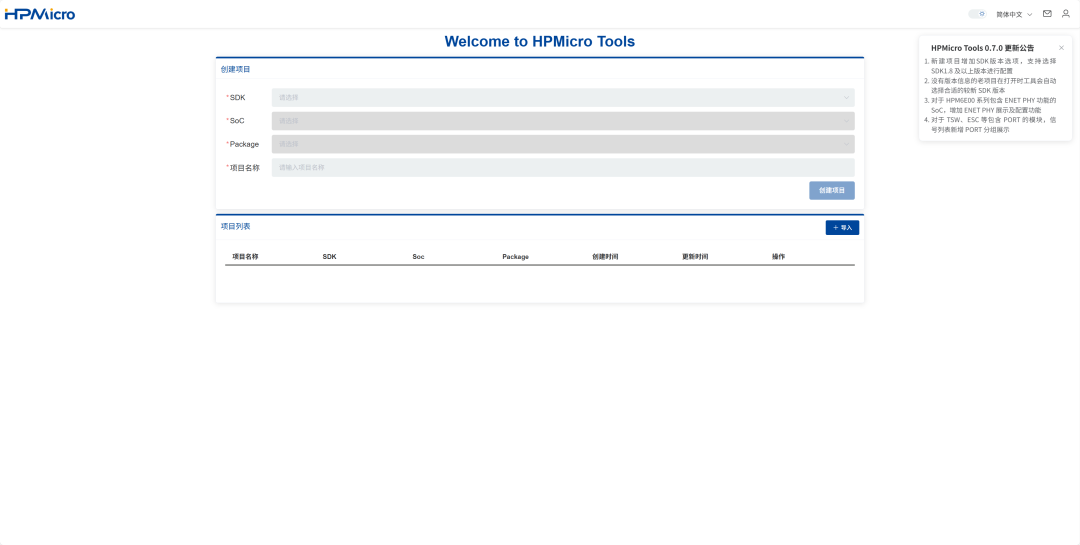
Task: Open the 简体中文 language dropdown
Action: tap(1014, 14)
